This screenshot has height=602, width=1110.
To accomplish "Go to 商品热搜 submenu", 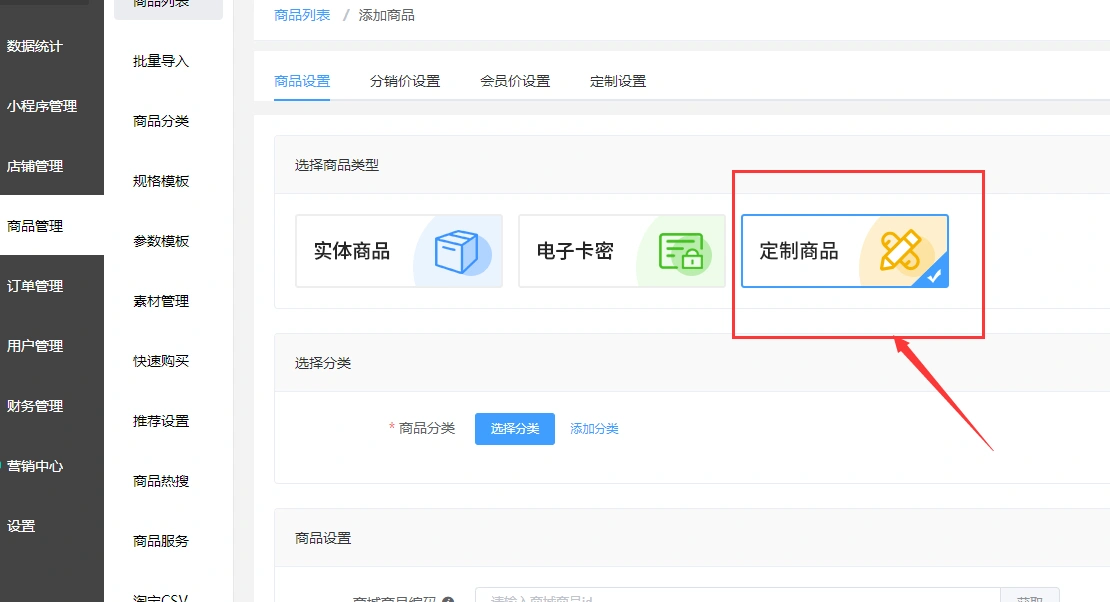I will tap(161, 482).
